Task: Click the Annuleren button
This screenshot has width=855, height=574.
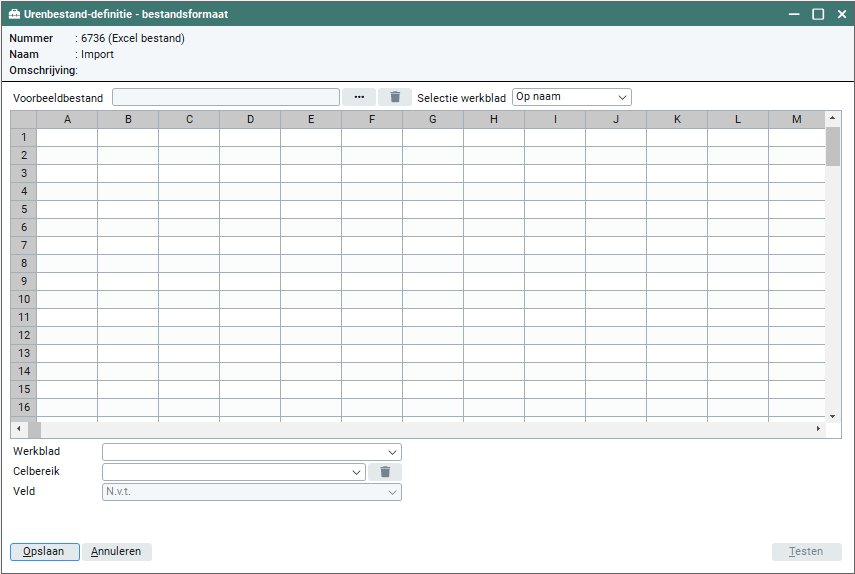Action: 117,552
